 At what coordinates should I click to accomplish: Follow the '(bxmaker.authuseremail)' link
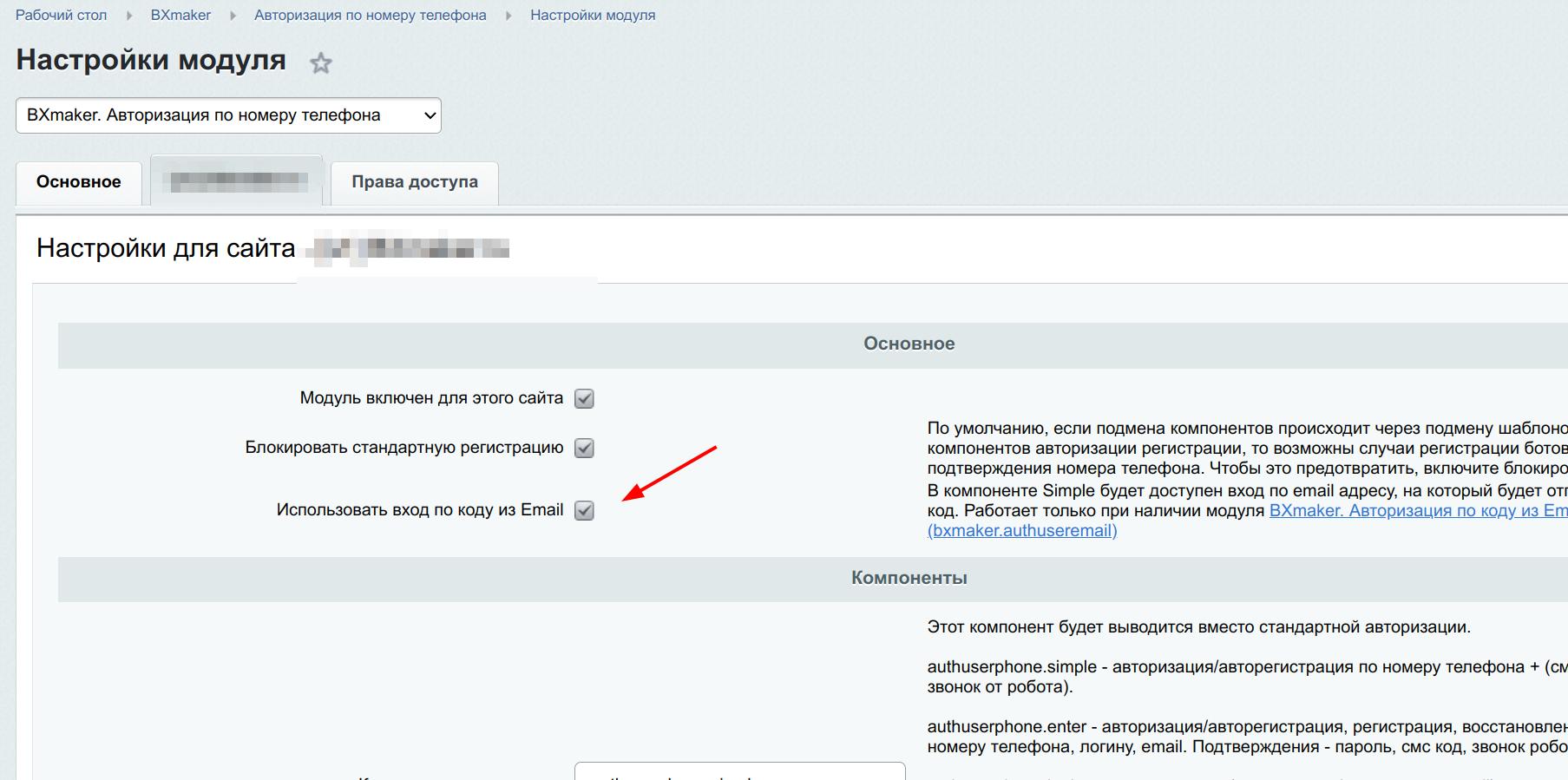1022,531
